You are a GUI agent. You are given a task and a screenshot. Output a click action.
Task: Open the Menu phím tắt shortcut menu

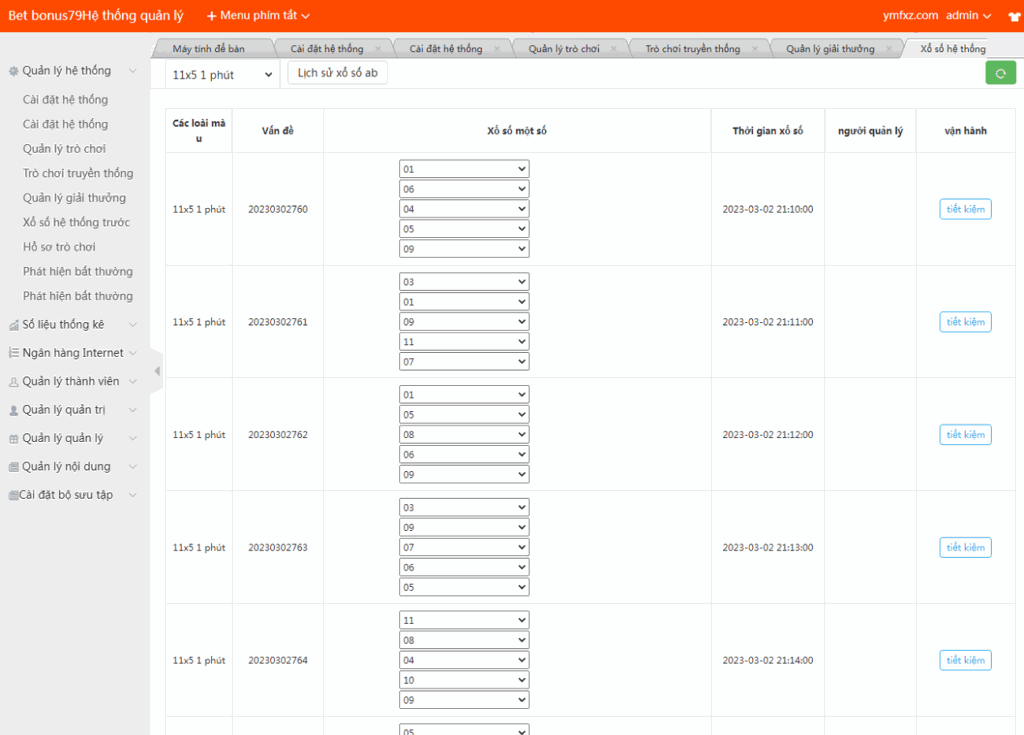click(258, 16)
